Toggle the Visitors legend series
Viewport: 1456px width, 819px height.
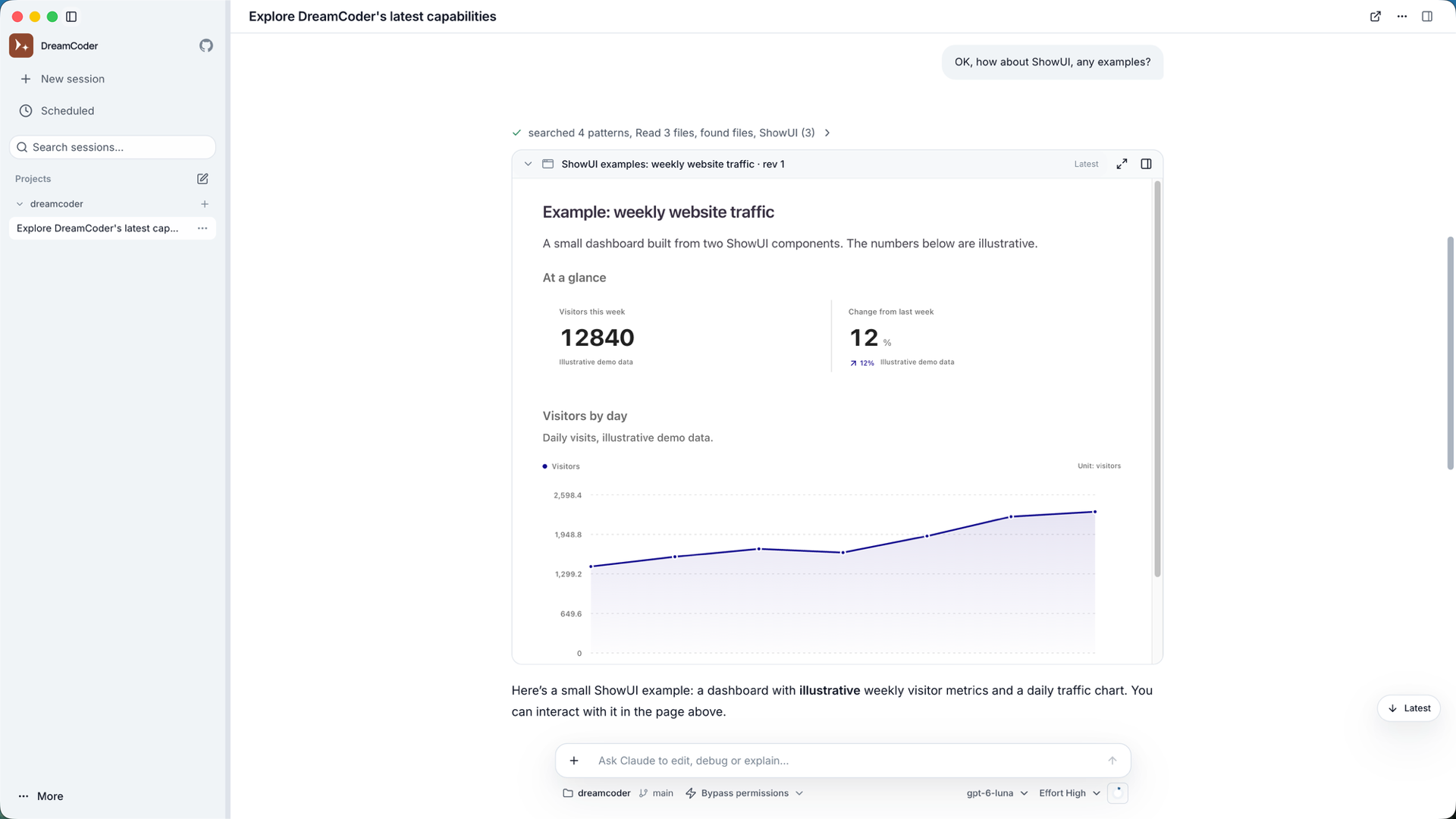pyautogui.click(x=561, y=466)
